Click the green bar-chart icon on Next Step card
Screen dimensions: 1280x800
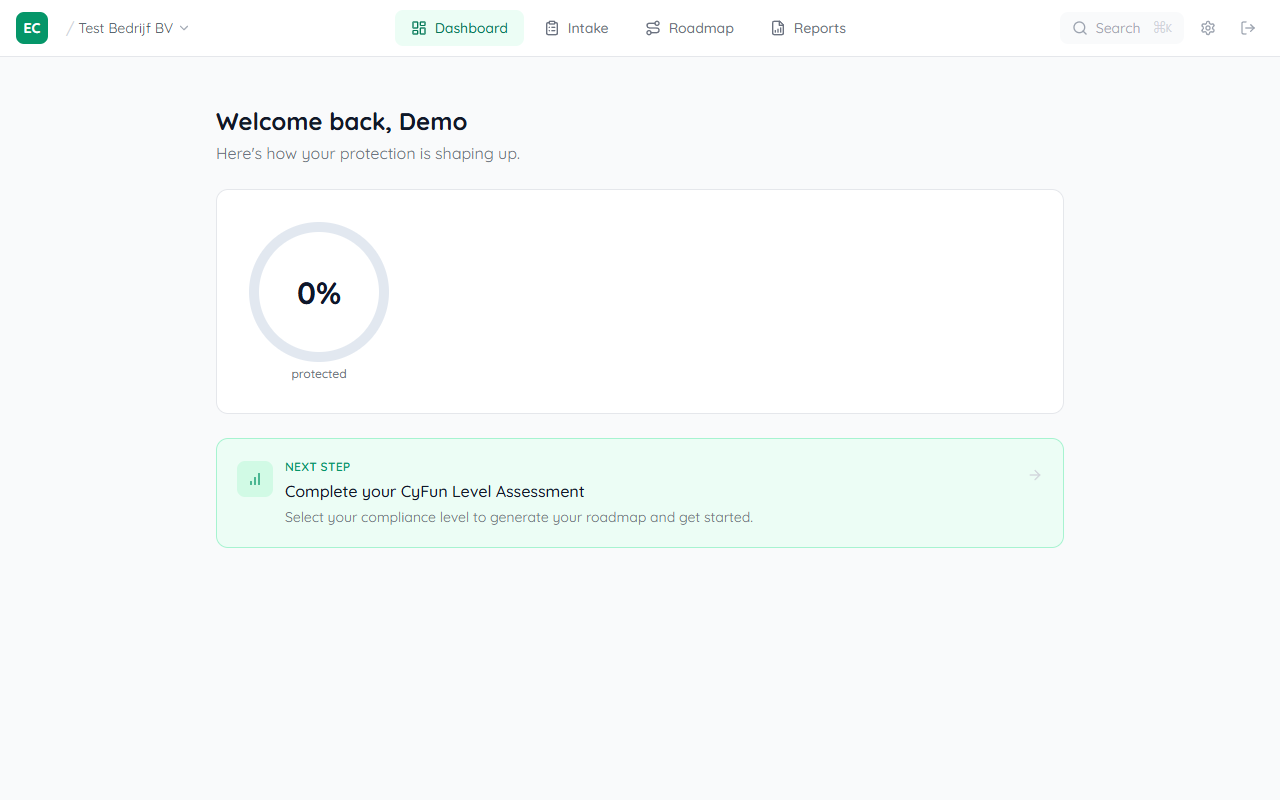[x=254, y=479]
